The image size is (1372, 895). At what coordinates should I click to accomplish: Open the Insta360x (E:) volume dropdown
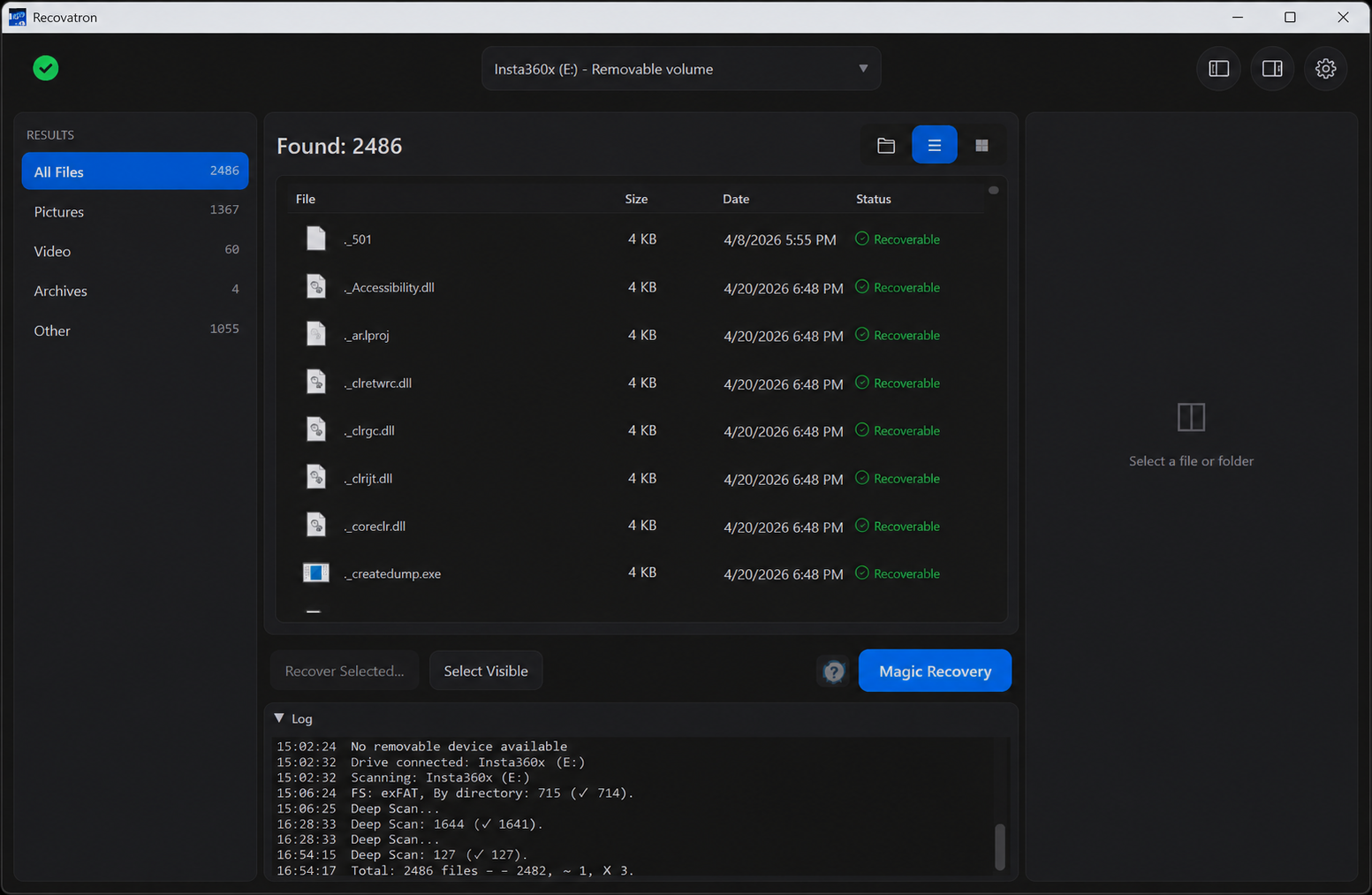[x=681, y=69]
